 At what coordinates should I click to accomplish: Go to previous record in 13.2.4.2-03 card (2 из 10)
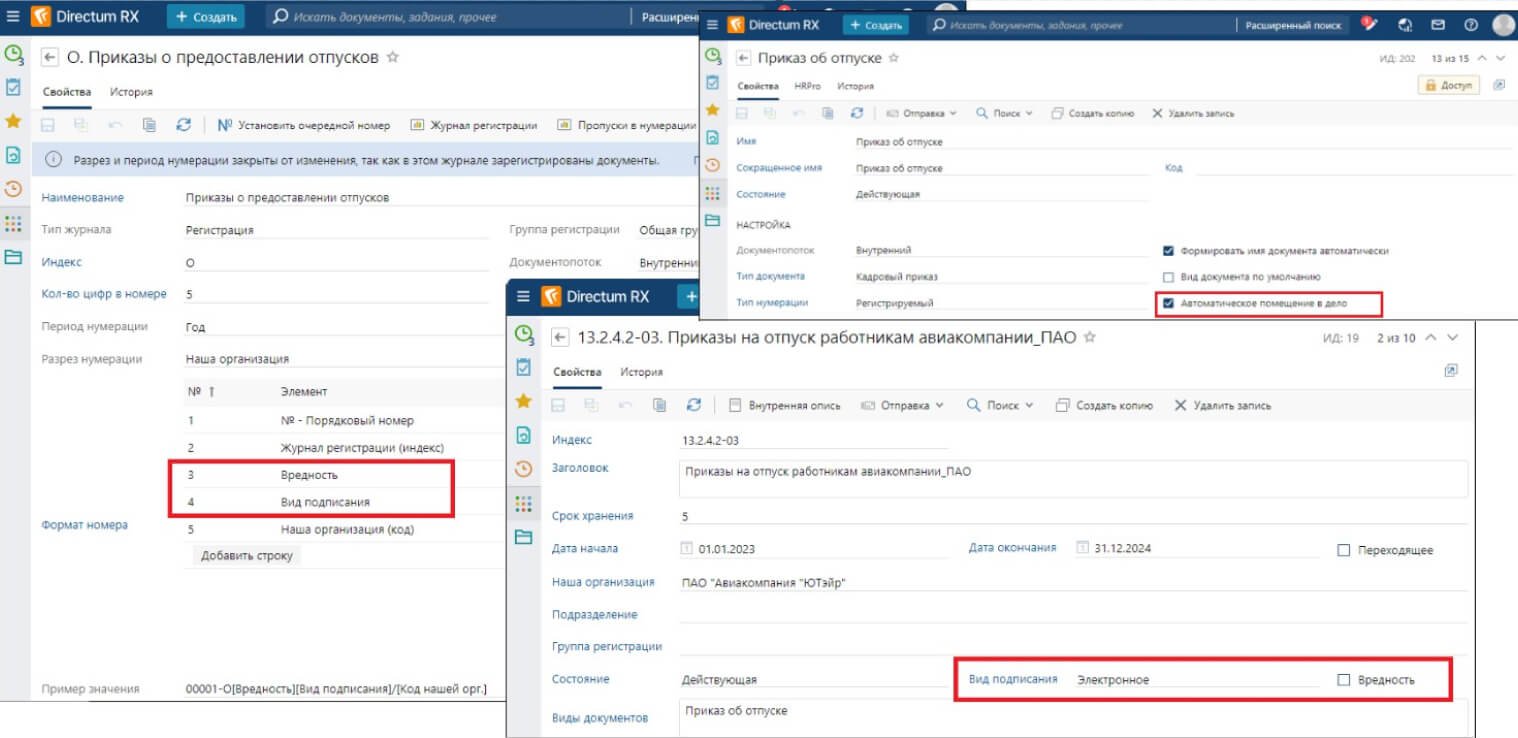1431,337
